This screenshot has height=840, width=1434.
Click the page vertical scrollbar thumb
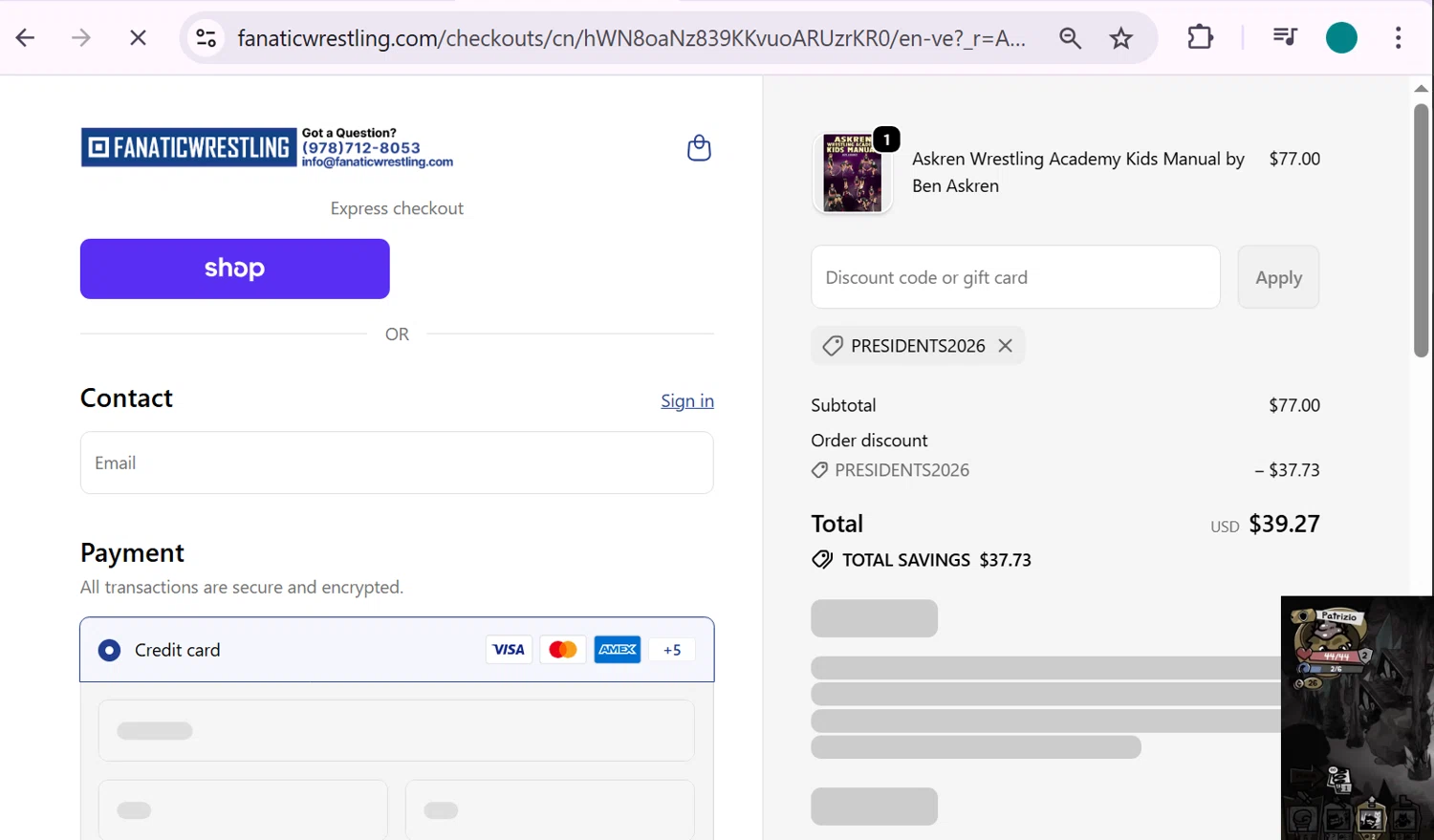coord(1422,230)
